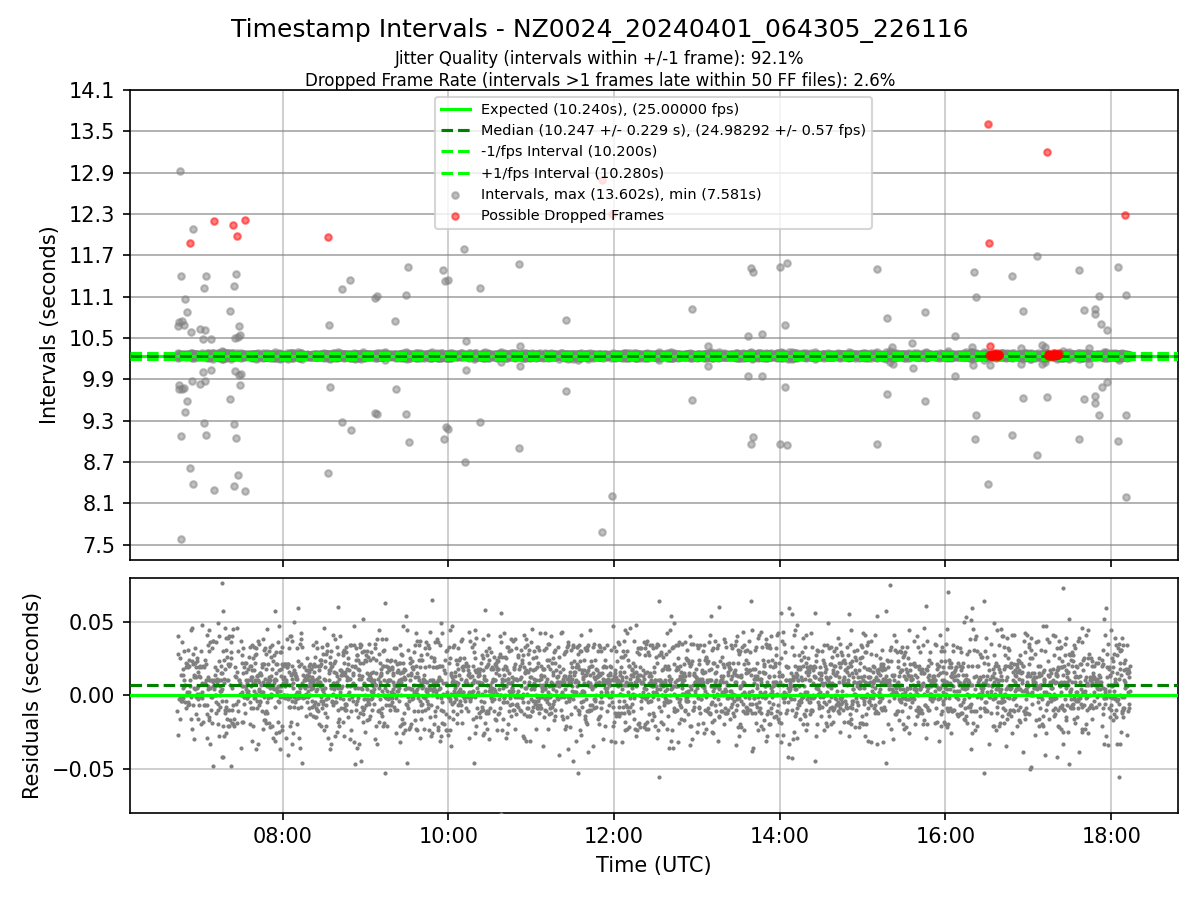Click legend entry "Expected (10.240s), (25.00000 fps)"

(x=609, y=109)
